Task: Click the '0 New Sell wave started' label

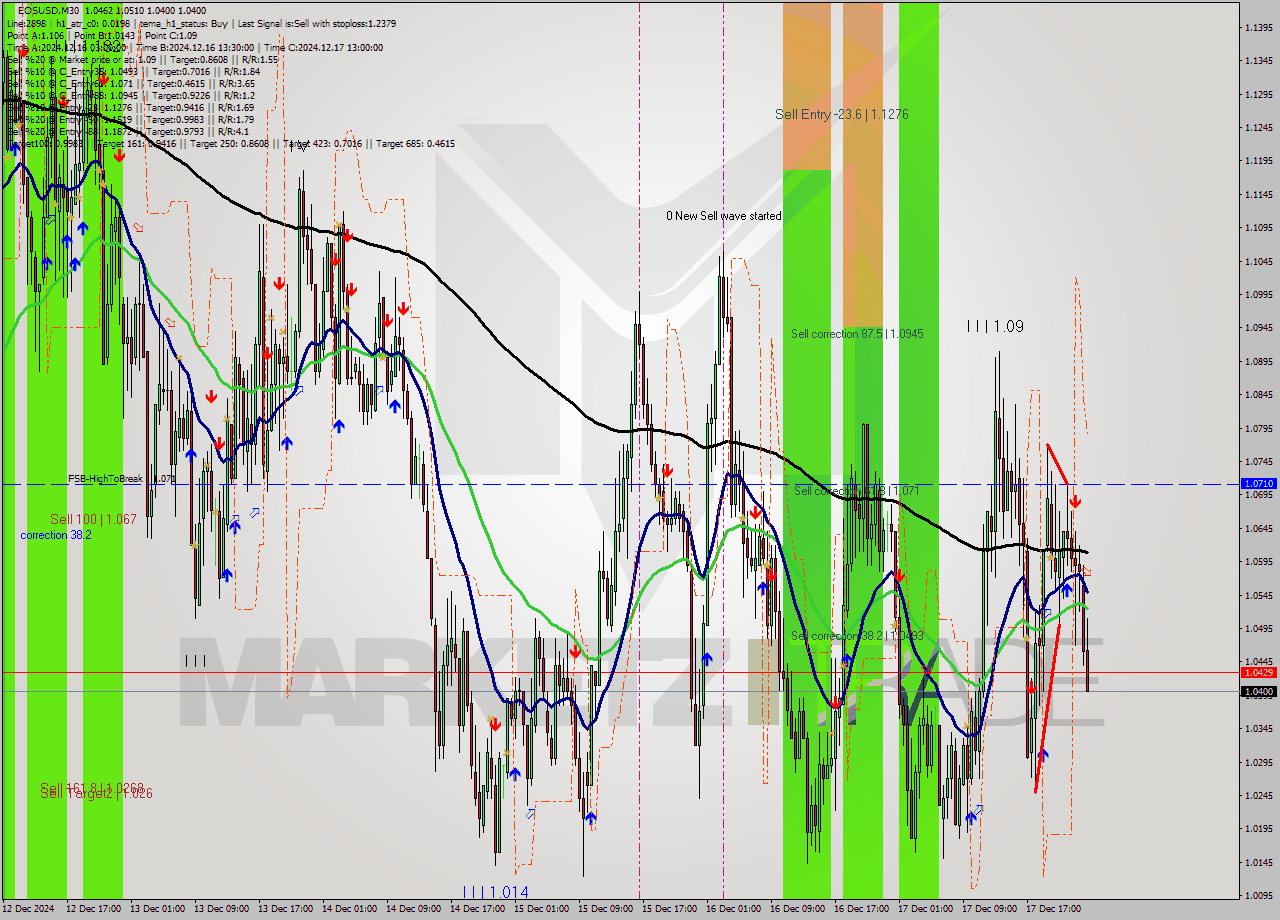Action: 724,216
